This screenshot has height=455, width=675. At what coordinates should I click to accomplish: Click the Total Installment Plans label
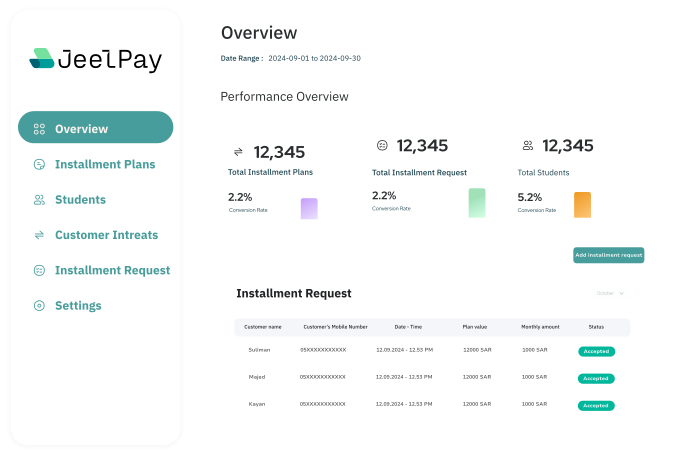click(x=270, y=172)
